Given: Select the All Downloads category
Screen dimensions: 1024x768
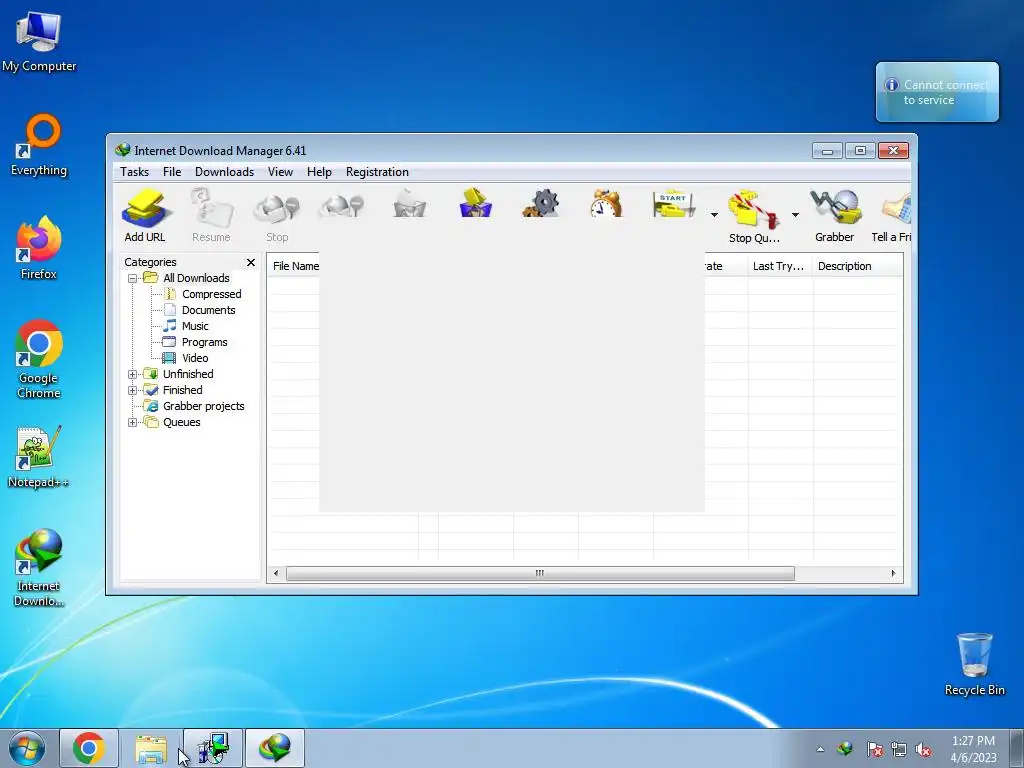Looking at the screenshot, I should click(x=196, y=278).
